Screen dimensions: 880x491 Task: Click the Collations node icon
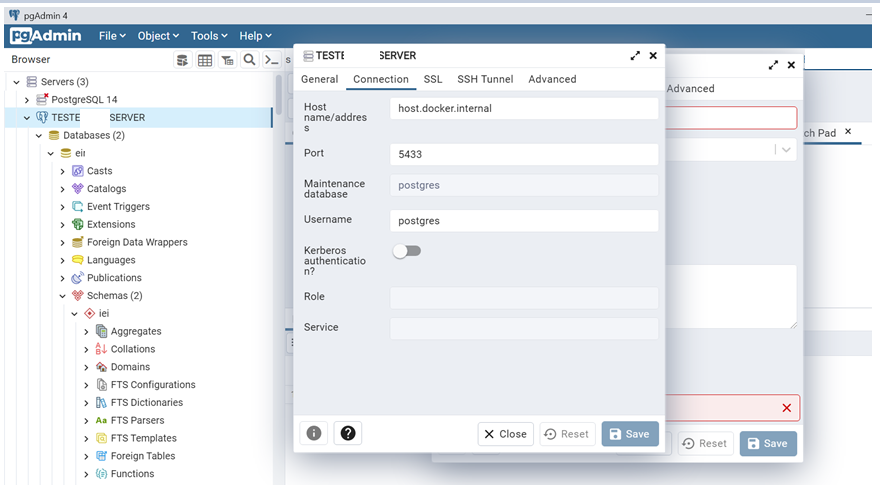[101, 349]
